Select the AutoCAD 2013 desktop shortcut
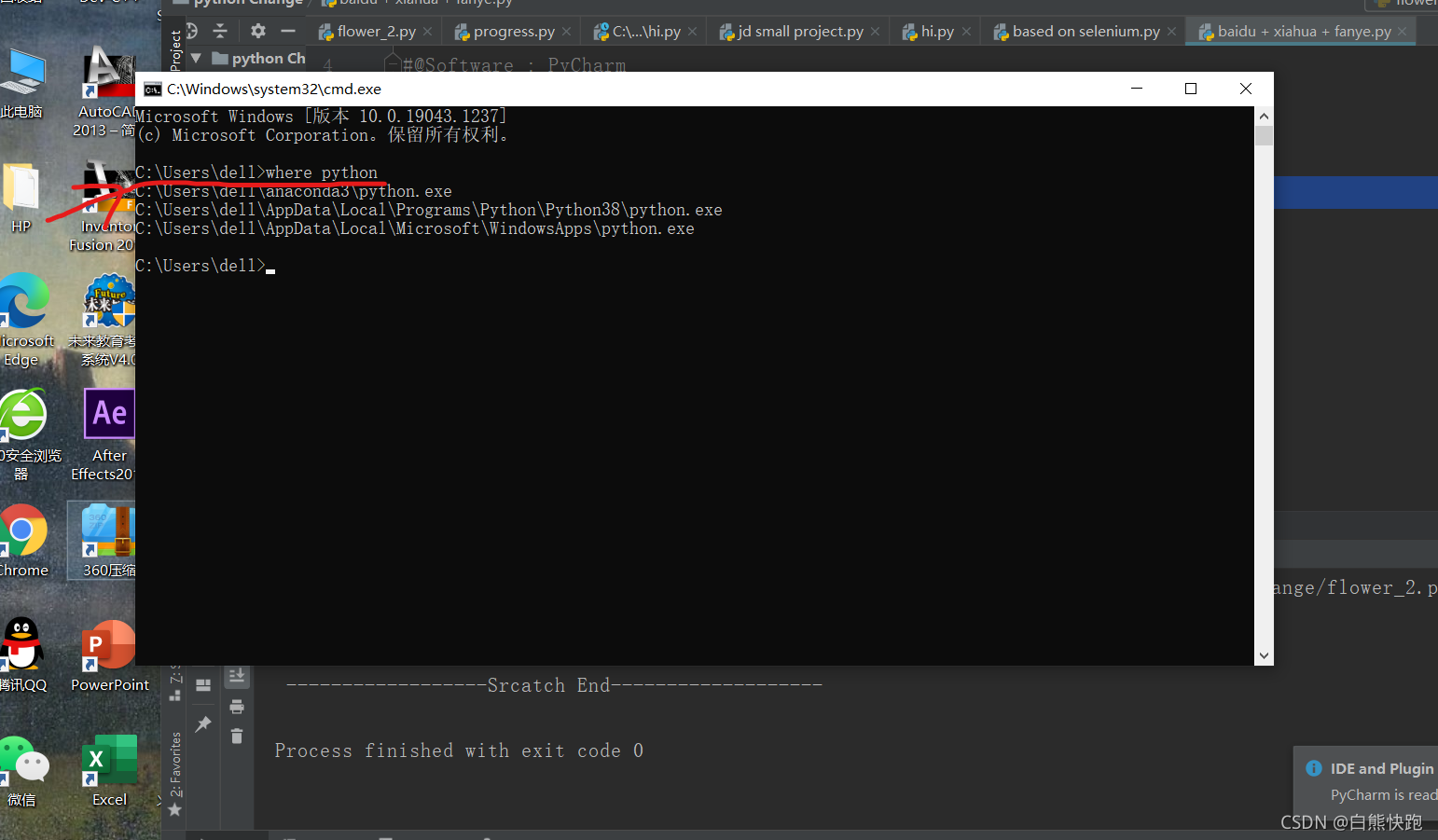 pos(105,91)
